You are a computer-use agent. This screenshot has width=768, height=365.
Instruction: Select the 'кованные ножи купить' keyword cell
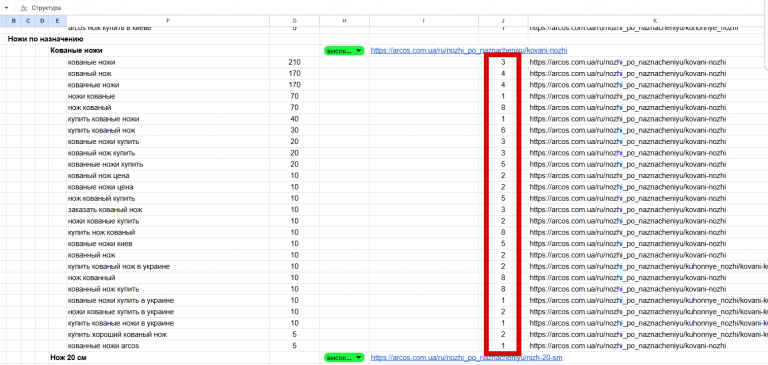tap(168, 164)
